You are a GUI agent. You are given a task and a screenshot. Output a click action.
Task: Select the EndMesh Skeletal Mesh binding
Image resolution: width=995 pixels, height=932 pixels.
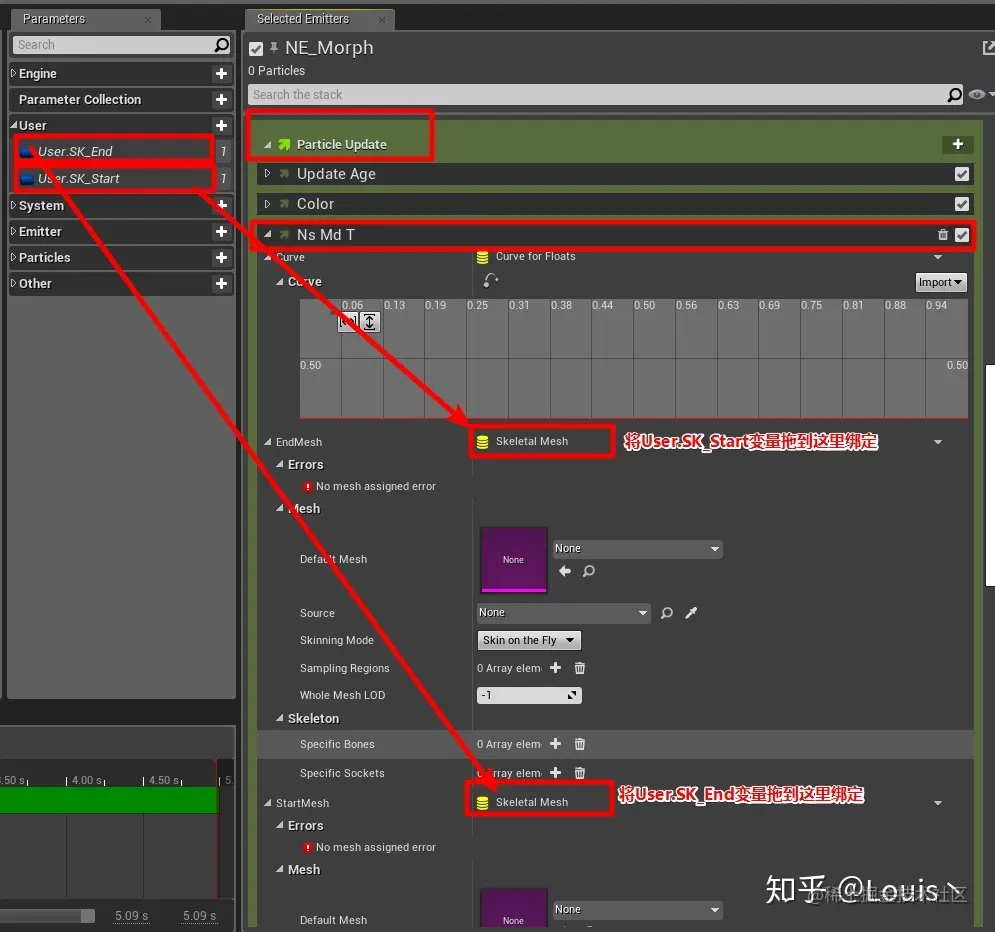click(x=532, y=442)
